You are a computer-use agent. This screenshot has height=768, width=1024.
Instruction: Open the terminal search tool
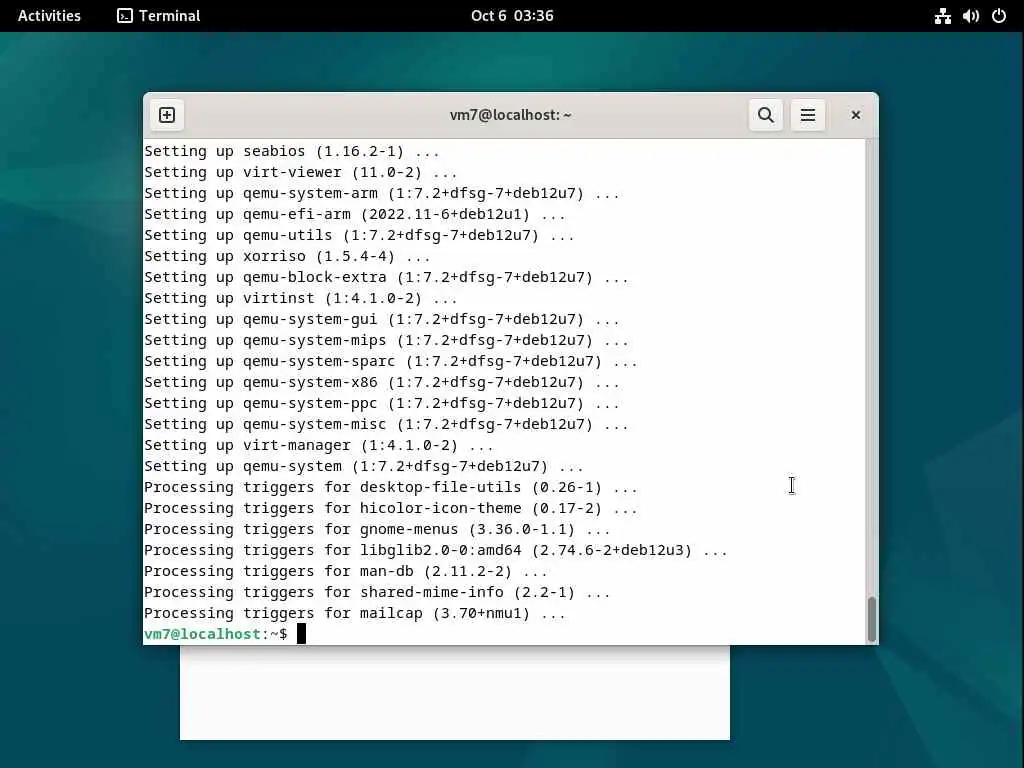tap(765, 115)
